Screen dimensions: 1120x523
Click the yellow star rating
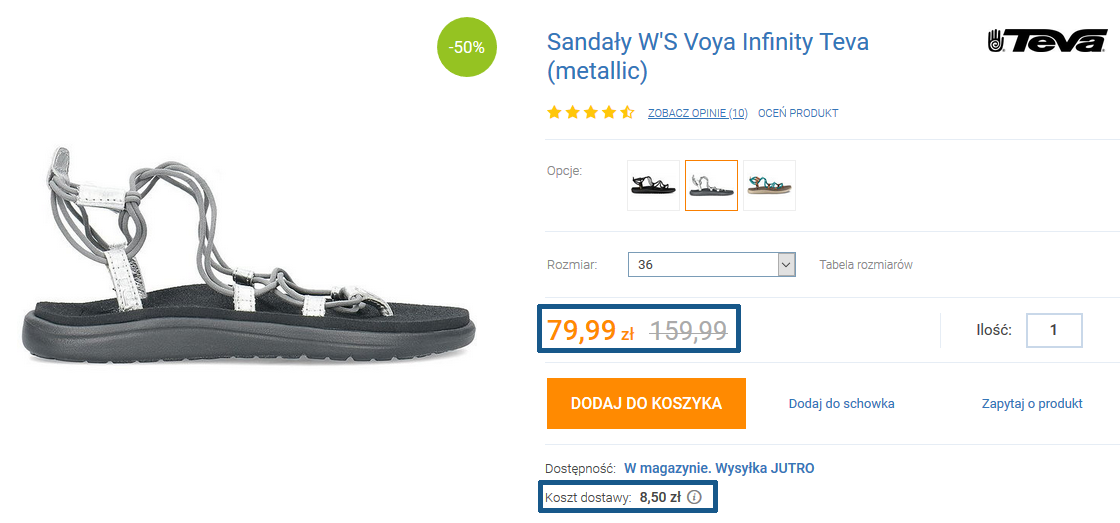590,113
